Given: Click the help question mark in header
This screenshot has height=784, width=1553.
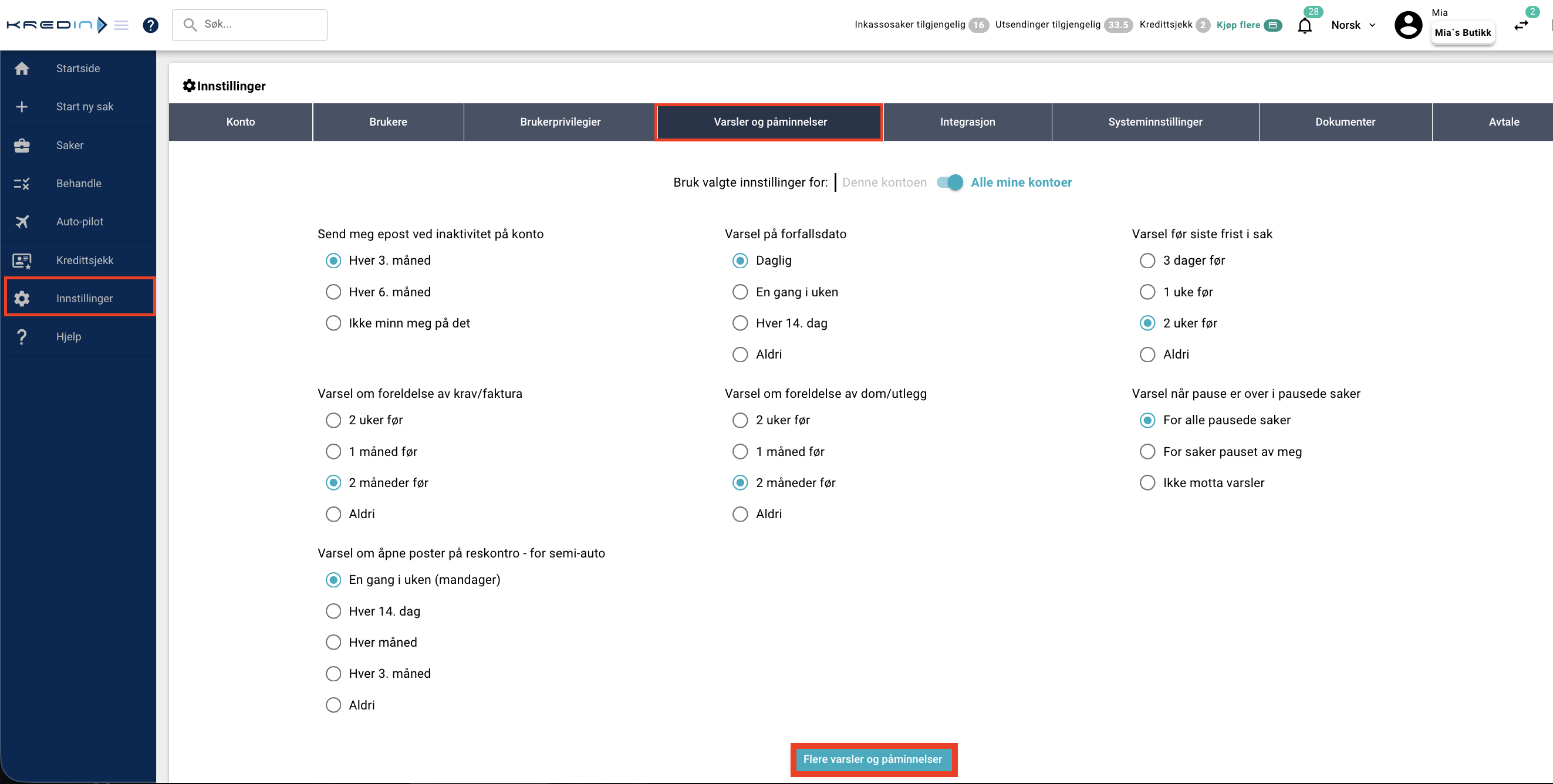Looking at the screenshot, I should [x=151, y=25].
